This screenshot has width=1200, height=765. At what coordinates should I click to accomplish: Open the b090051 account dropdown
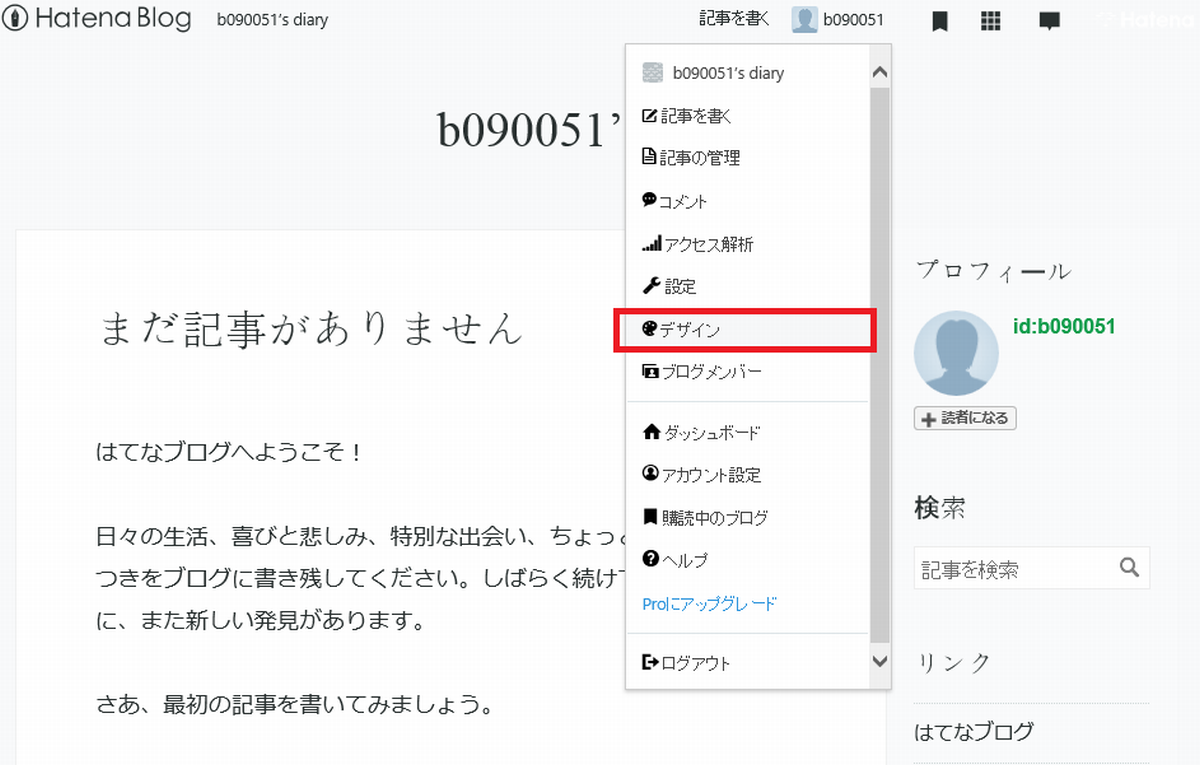pyautogui.click(x=838, y=19)
